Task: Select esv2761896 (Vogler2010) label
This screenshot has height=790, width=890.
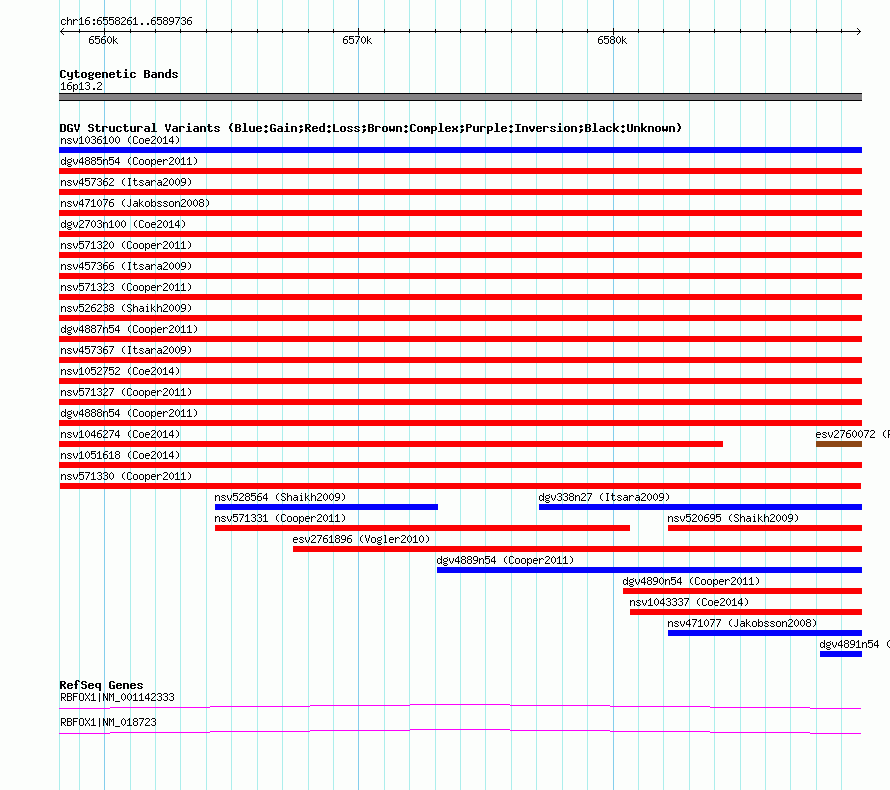Action: tap(361, 539)
